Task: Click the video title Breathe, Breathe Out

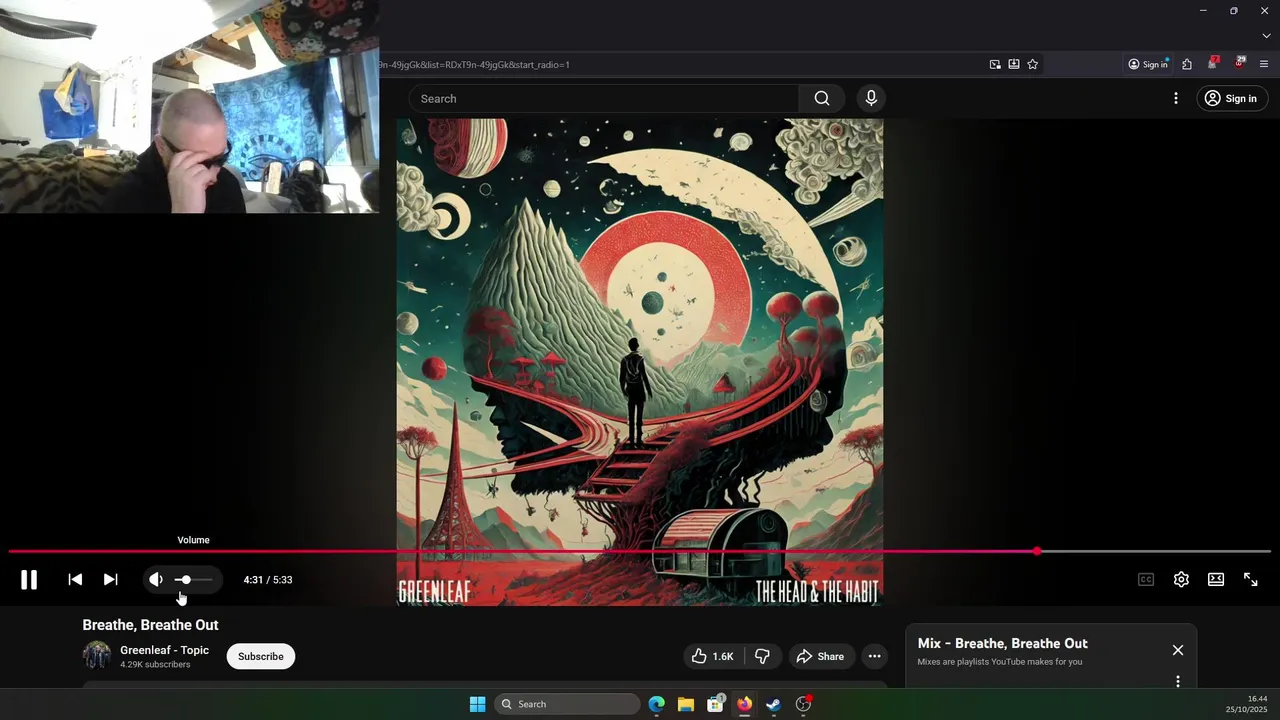Action: click(x=150, y=625)
